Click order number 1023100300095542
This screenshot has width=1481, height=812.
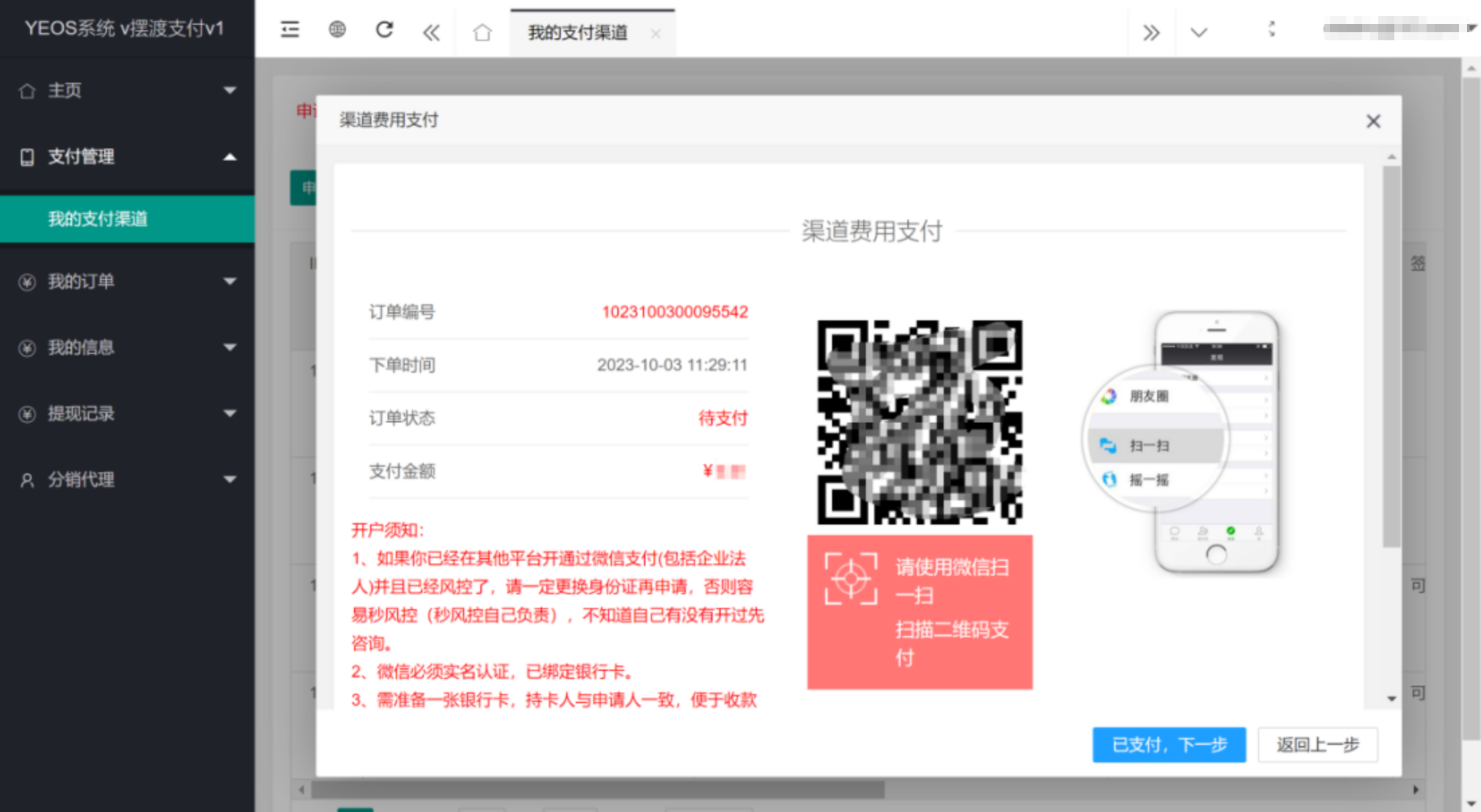(x=674, y=312)
